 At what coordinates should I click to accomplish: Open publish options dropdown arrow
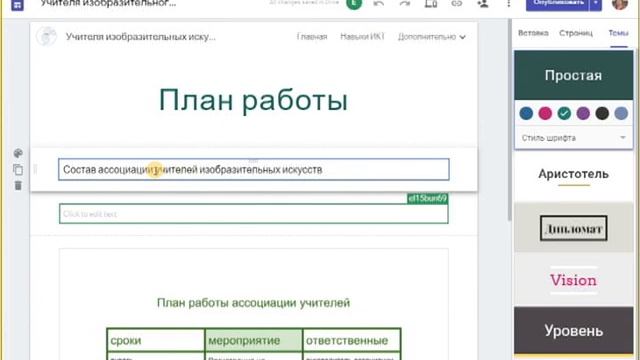coord(596,4)
